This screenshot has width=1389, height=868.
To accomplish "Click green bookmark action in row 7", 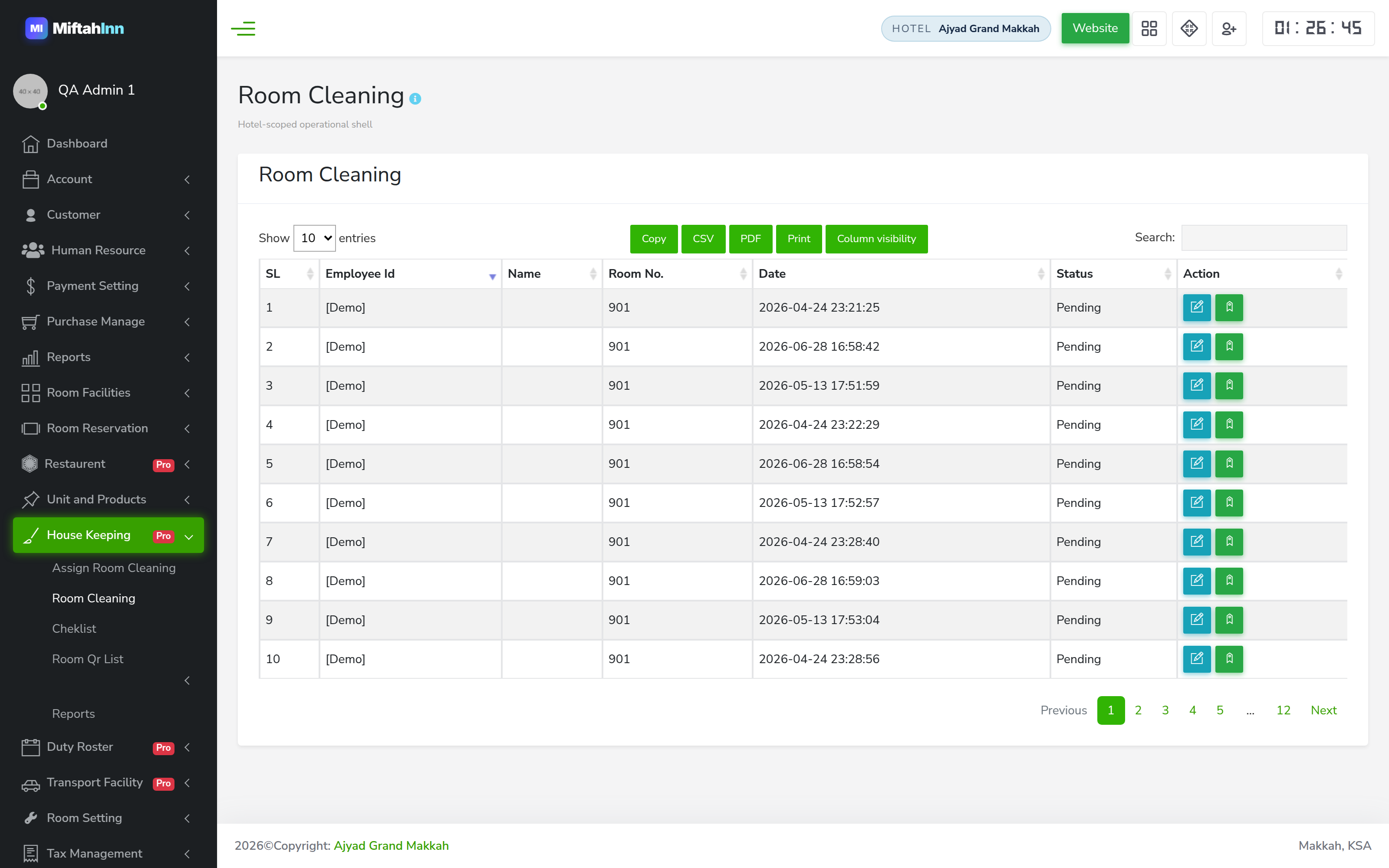I will [1229, 541].
